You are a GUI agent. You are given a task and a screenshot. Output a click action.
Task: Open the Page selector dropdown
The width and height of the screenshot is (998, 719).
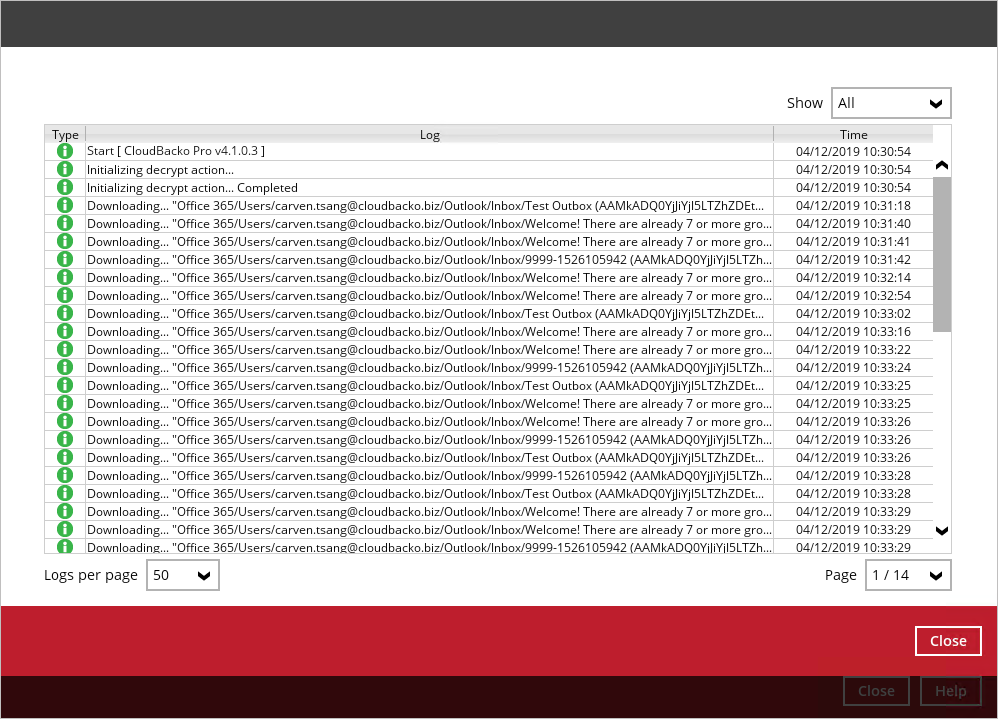tap(907, 575)
